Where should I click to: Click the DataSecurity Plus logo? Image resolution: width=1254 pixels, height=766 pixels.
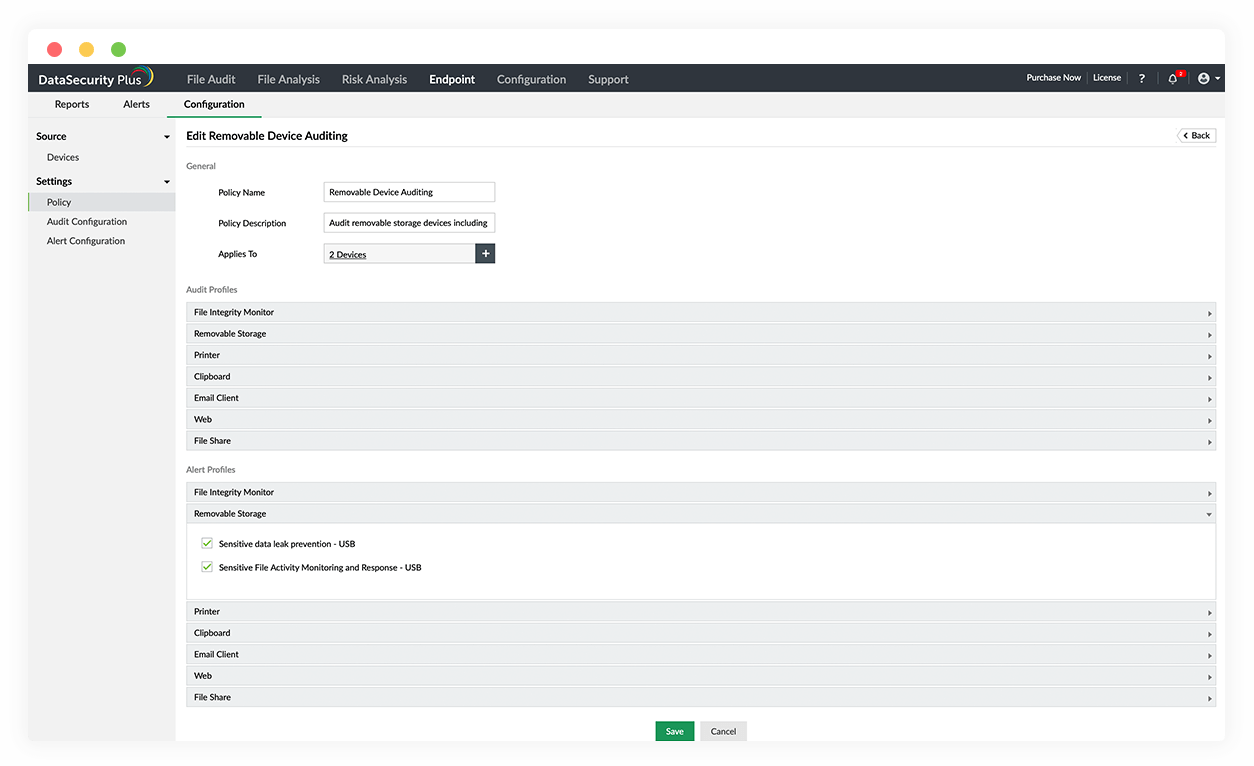(96, 78)
